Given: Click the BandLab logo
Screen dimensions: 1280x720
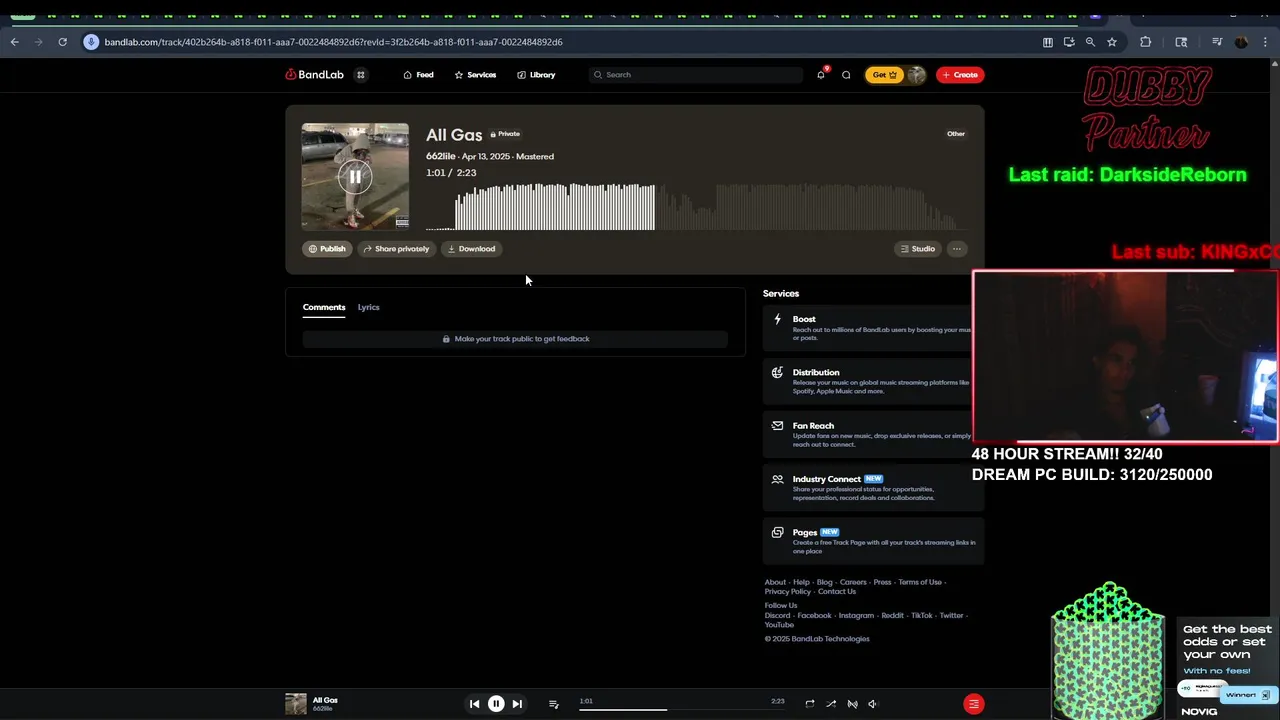Looking at the screenshot, I should [x=314, y=75].
